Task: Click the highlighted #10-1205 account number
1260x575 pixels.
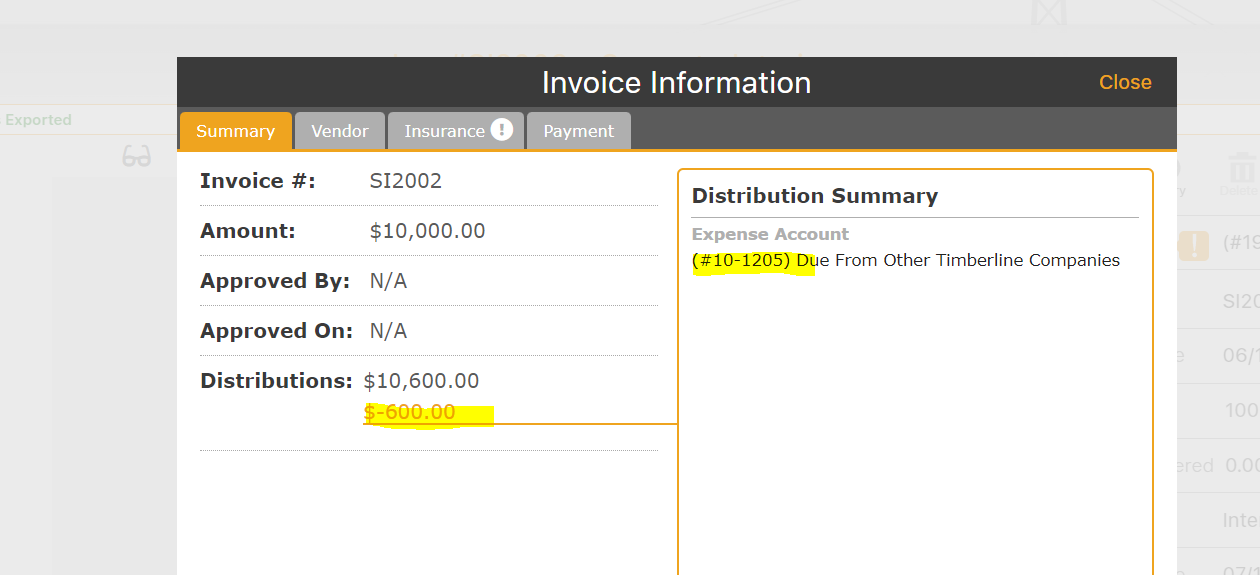Action: click(741, 261)
